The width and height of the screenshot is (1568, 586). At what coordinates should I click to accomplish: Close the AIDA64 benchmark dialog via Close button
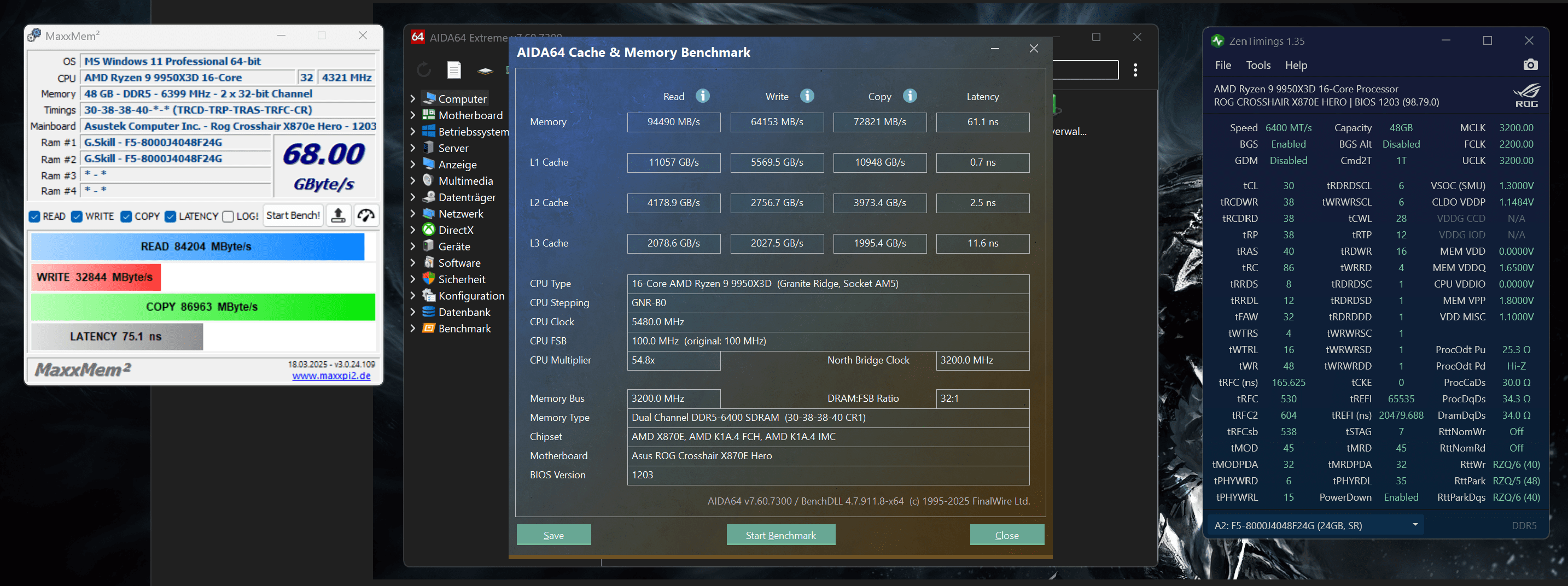tap(1007, 535)
